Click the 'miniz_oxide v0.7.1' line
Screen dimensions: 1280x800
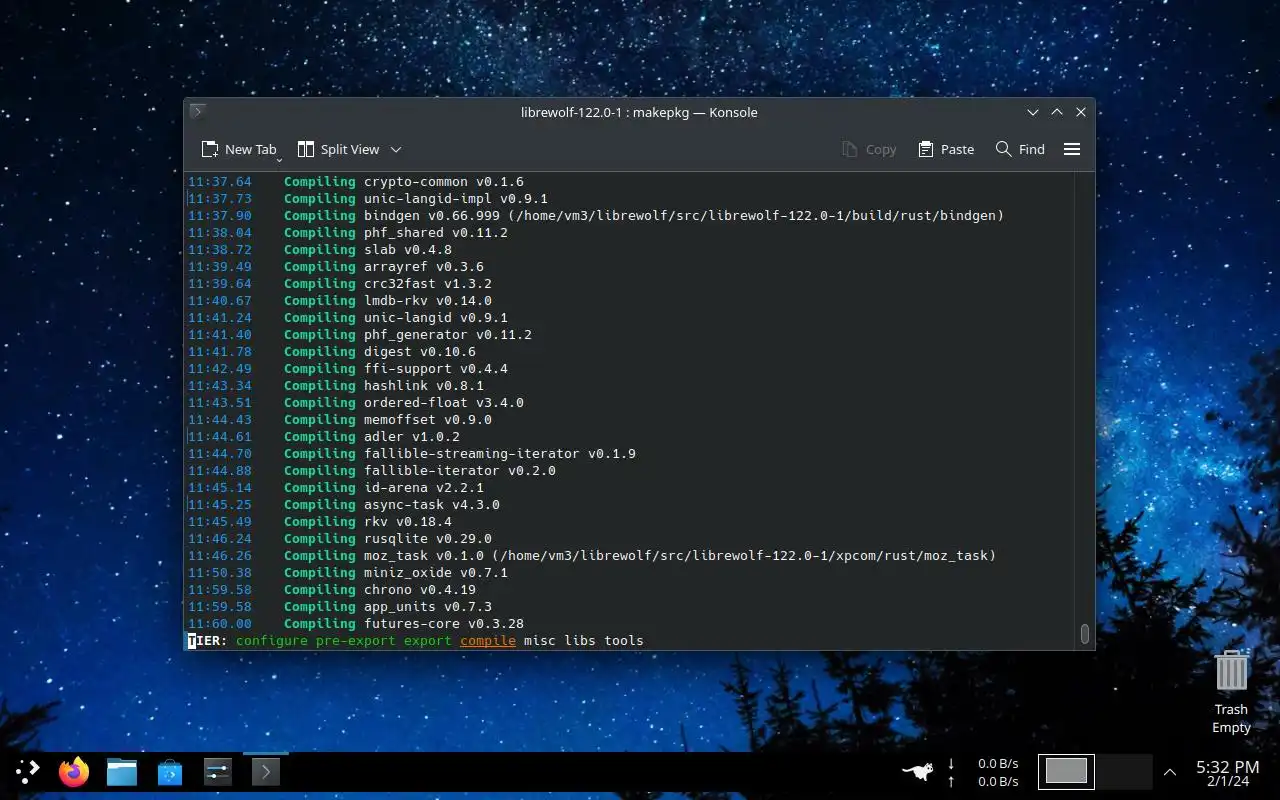[436, 573]
